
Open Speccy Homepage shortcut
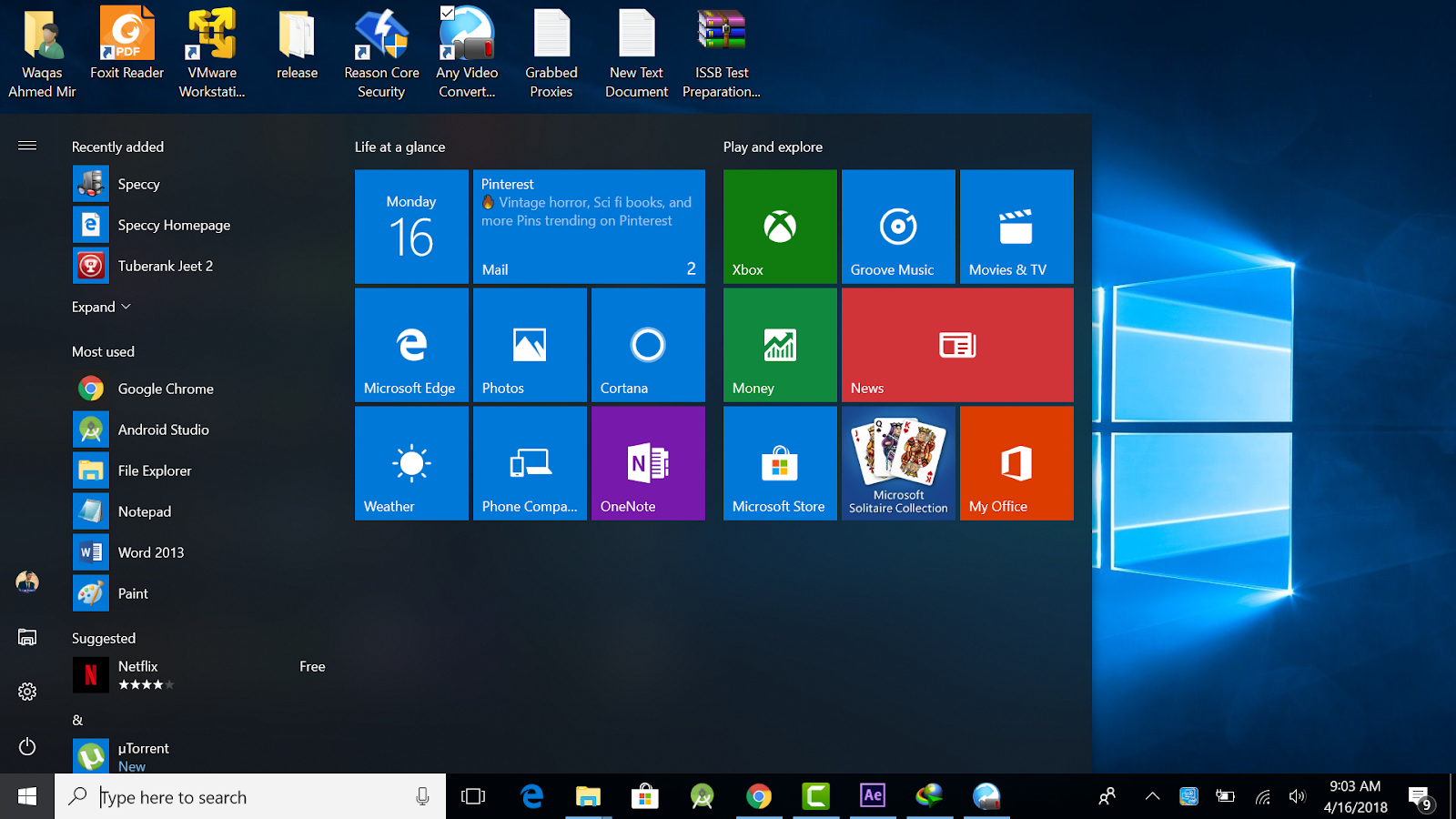point(199,225)
